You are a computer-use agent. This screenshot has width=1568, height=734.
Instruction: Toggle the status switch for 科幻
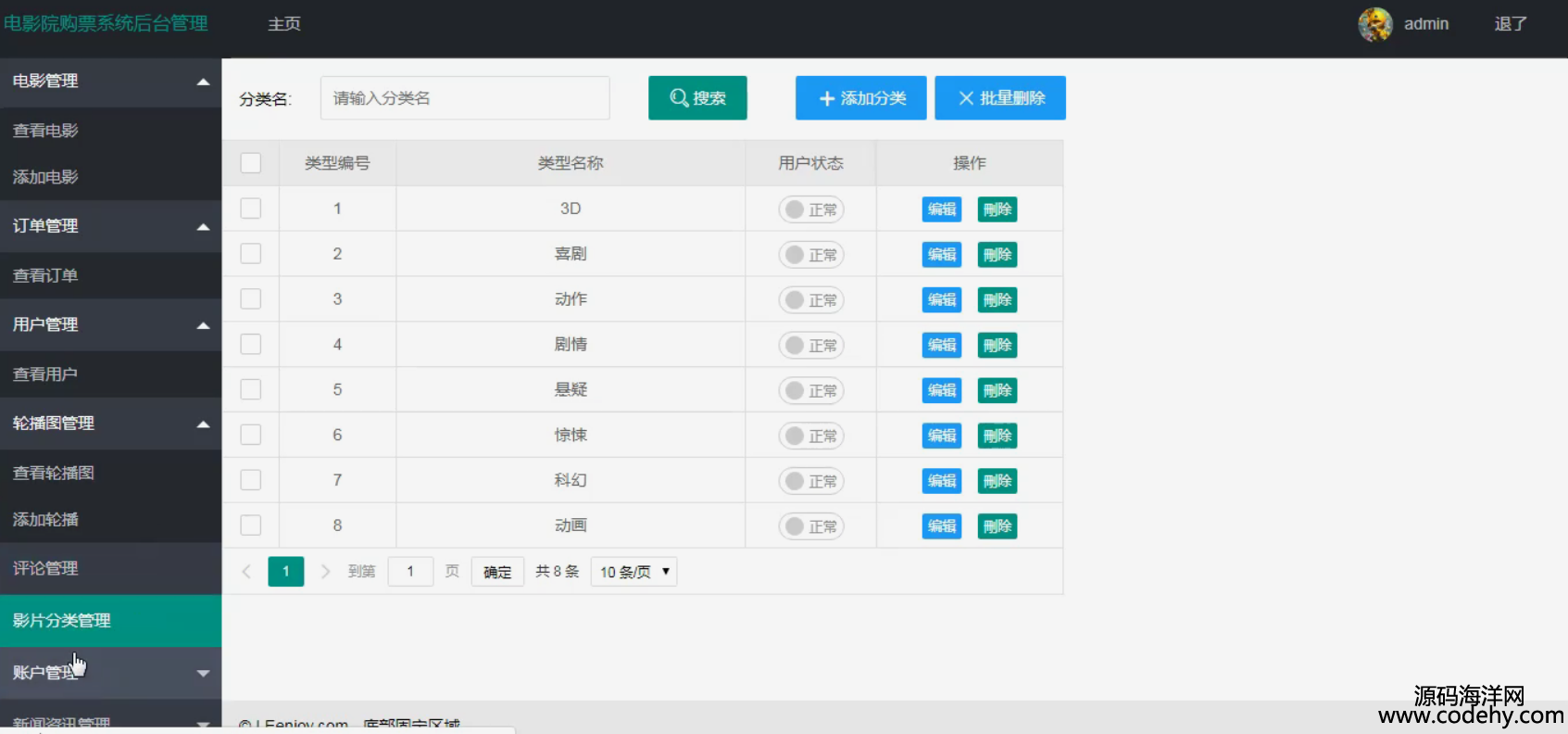811,482
